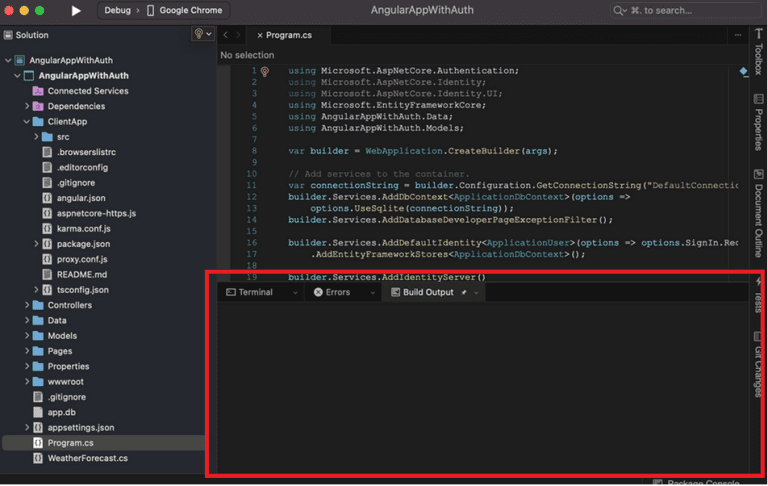Expand the Properties folder
This screenshot has height=486, width=768.
(27, 366)
